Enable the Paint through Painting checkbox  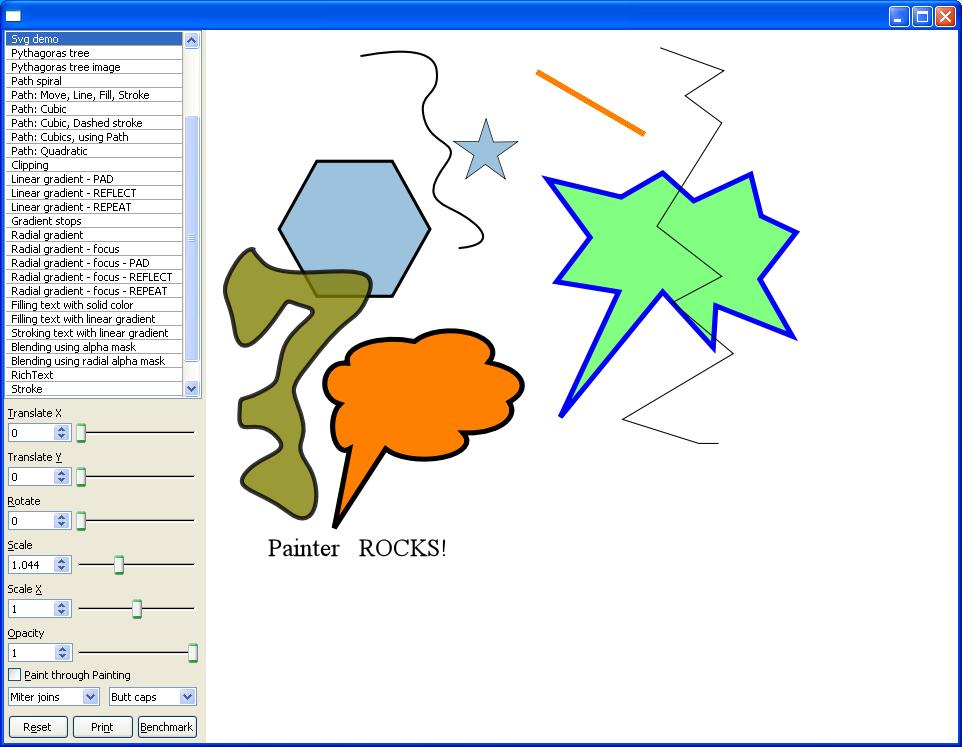pos(15,675)
